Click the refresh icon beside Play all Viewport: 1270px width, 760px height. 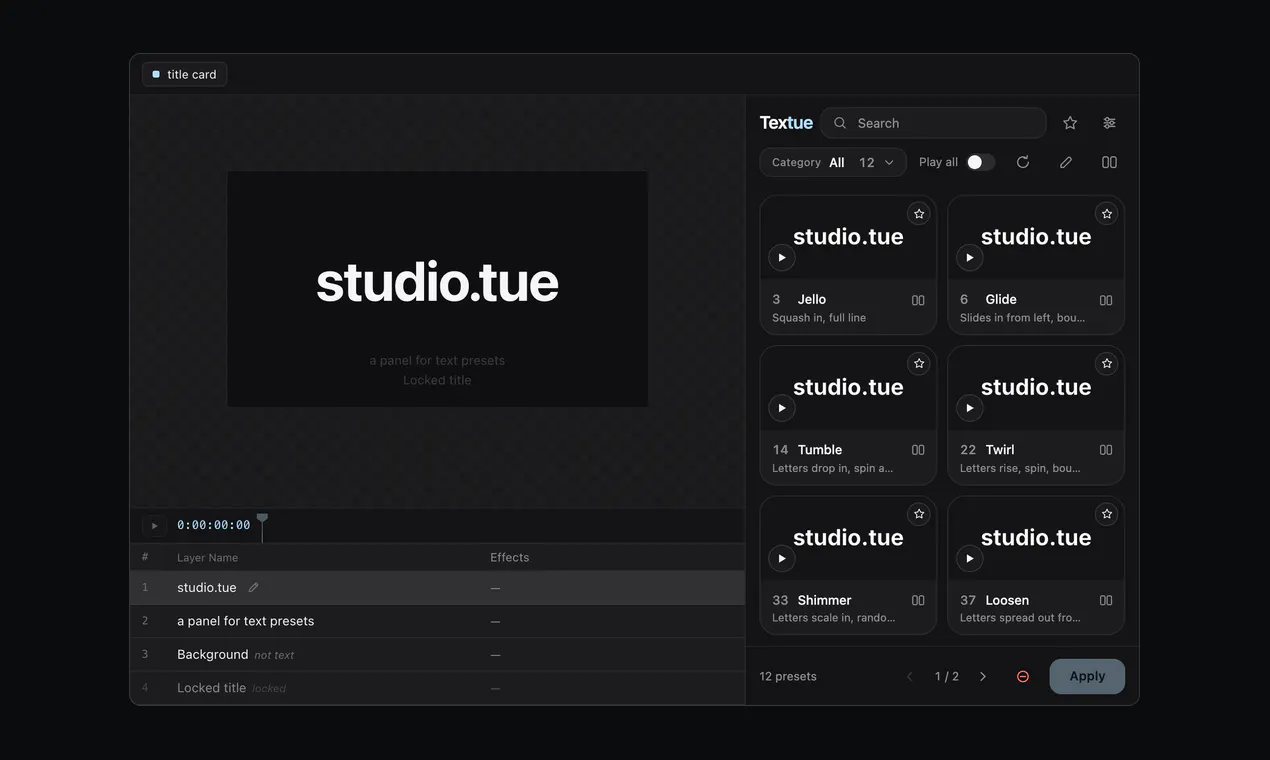point(1023,162)
